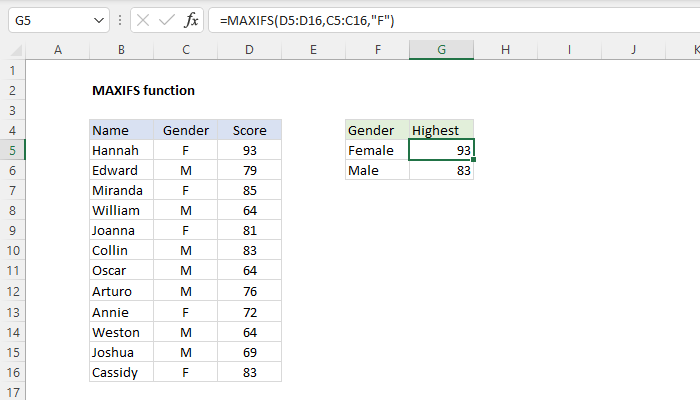Image resolution: width=700 pixels, height=400 pixels.
Task: Click the 'Name' header cell
Action: coord(121,130)
